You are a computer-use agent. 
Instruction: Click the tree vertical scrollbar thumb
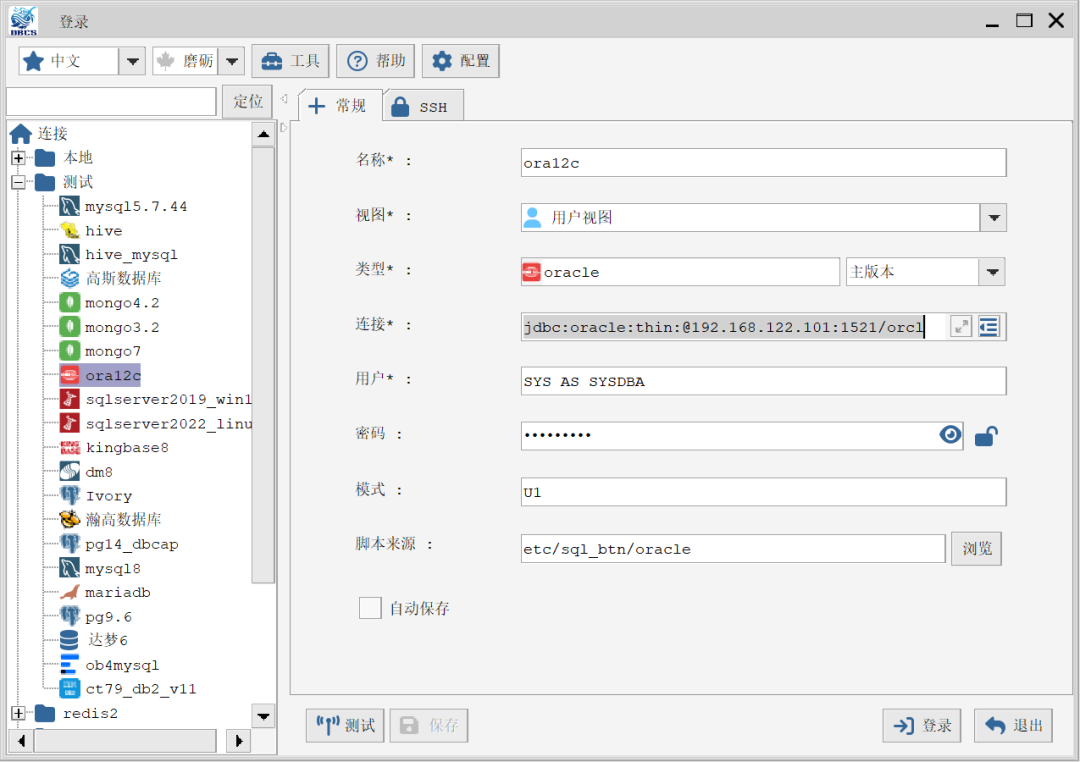[x=263, y=365]
